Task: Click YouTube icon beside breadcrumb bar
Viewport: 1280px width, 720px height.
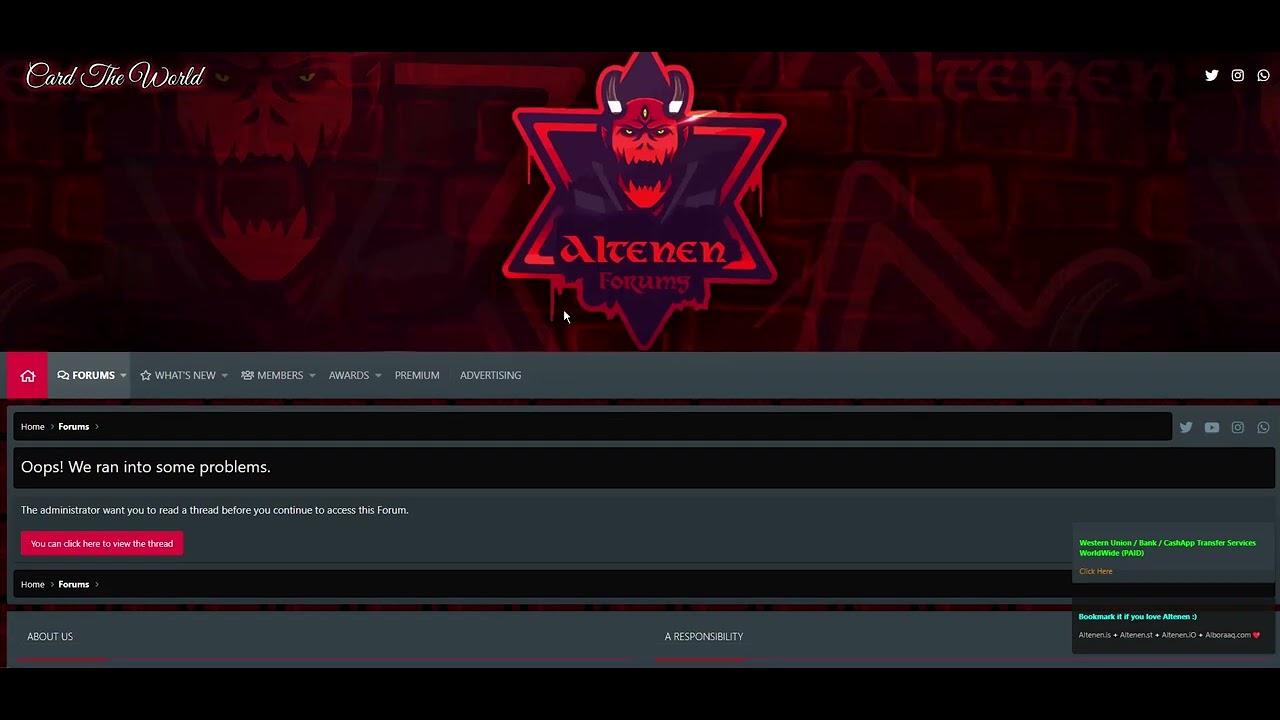Action: 1212,427
